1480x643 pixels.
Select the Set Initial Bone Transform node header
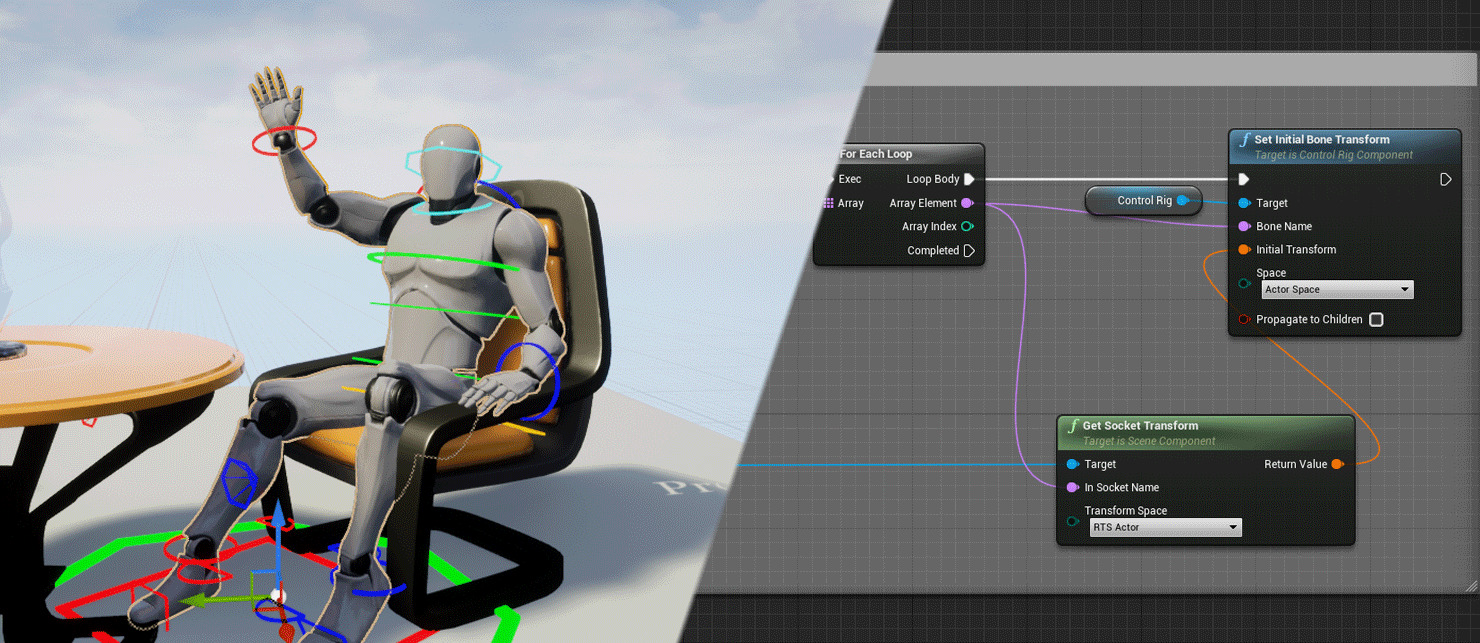[1346, 146]
